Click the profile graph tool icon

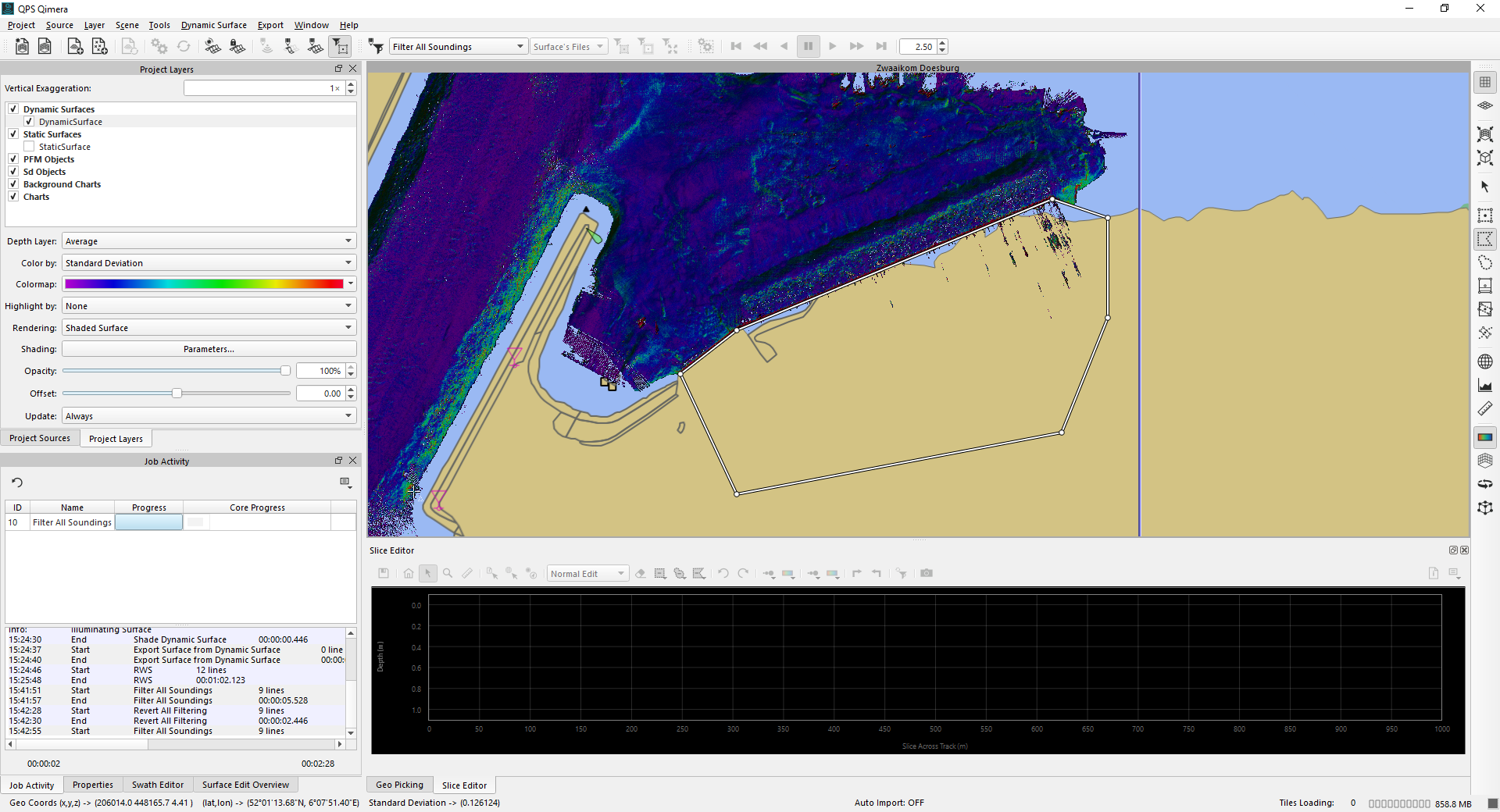[1485, 385]
